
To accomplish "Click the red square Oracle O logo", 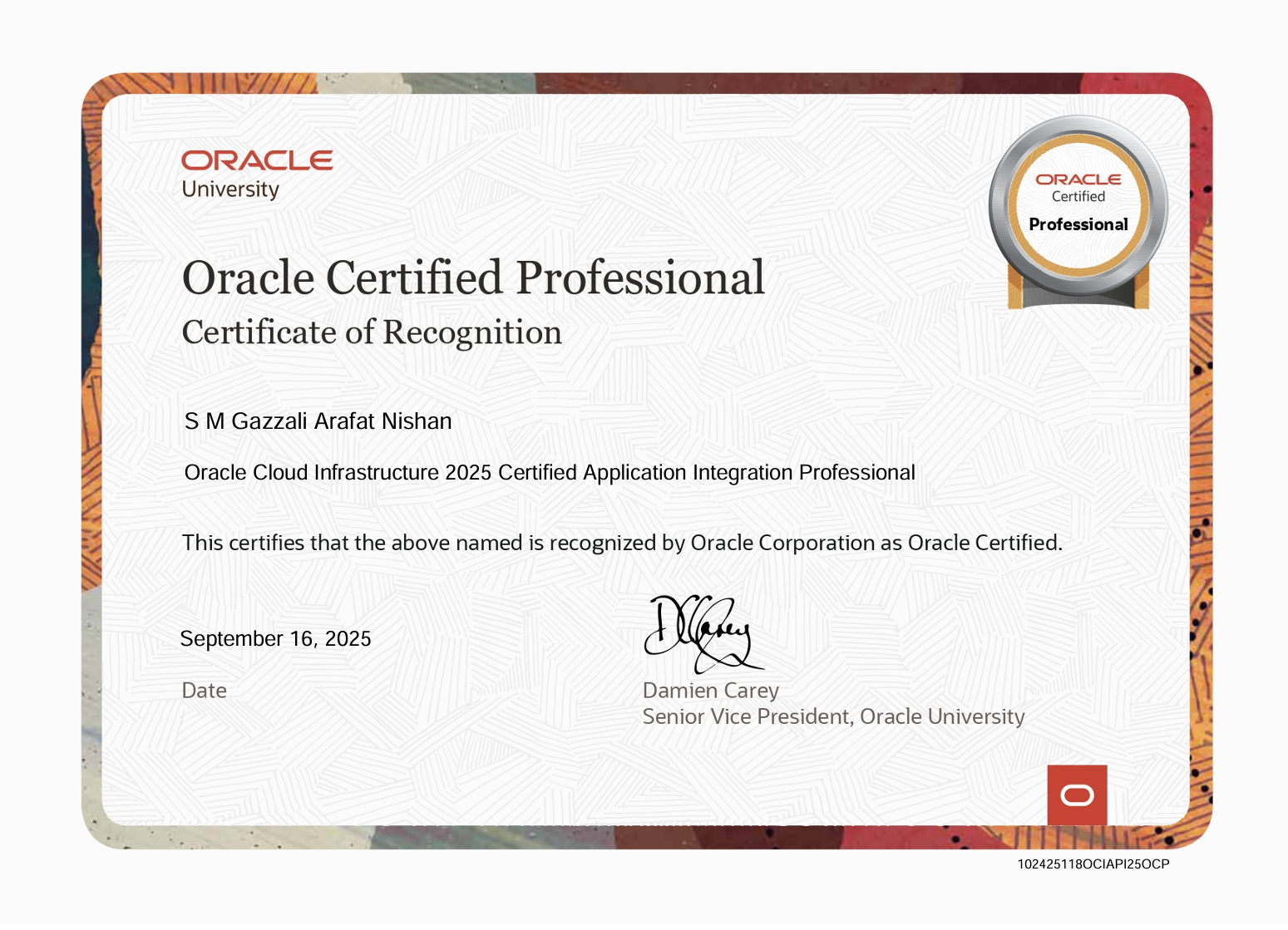I will [x=1077, y=795].
